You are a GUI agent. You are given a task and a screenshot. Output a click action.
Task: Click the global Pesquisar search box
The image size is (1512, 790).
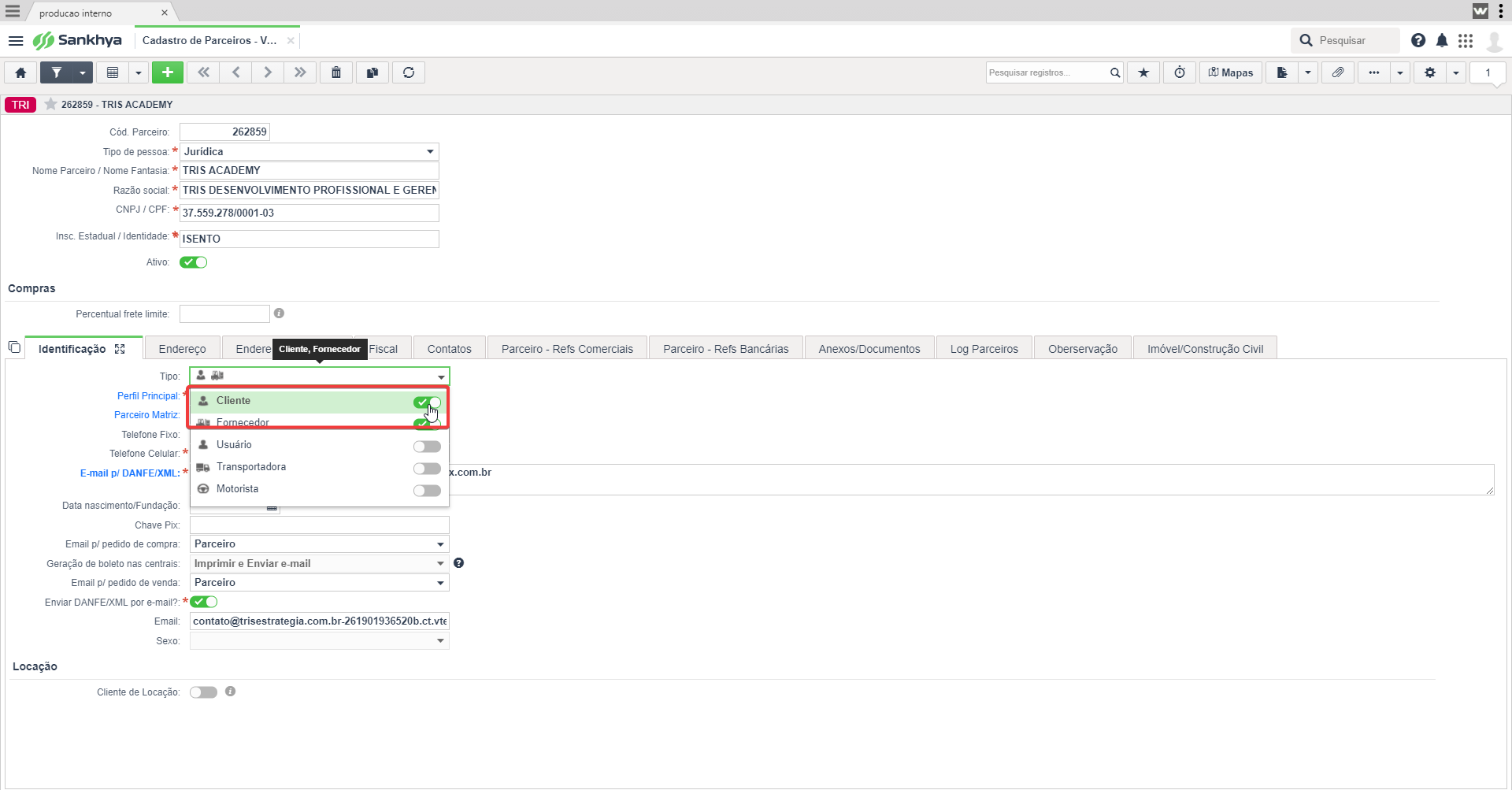[1345, 40]
